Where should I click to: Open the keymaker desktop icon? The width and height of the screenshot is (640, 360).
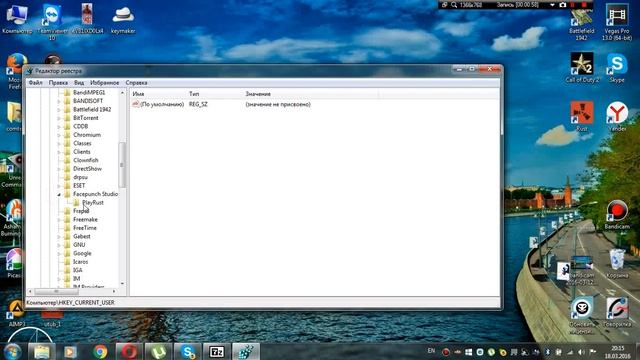point(123,19)
